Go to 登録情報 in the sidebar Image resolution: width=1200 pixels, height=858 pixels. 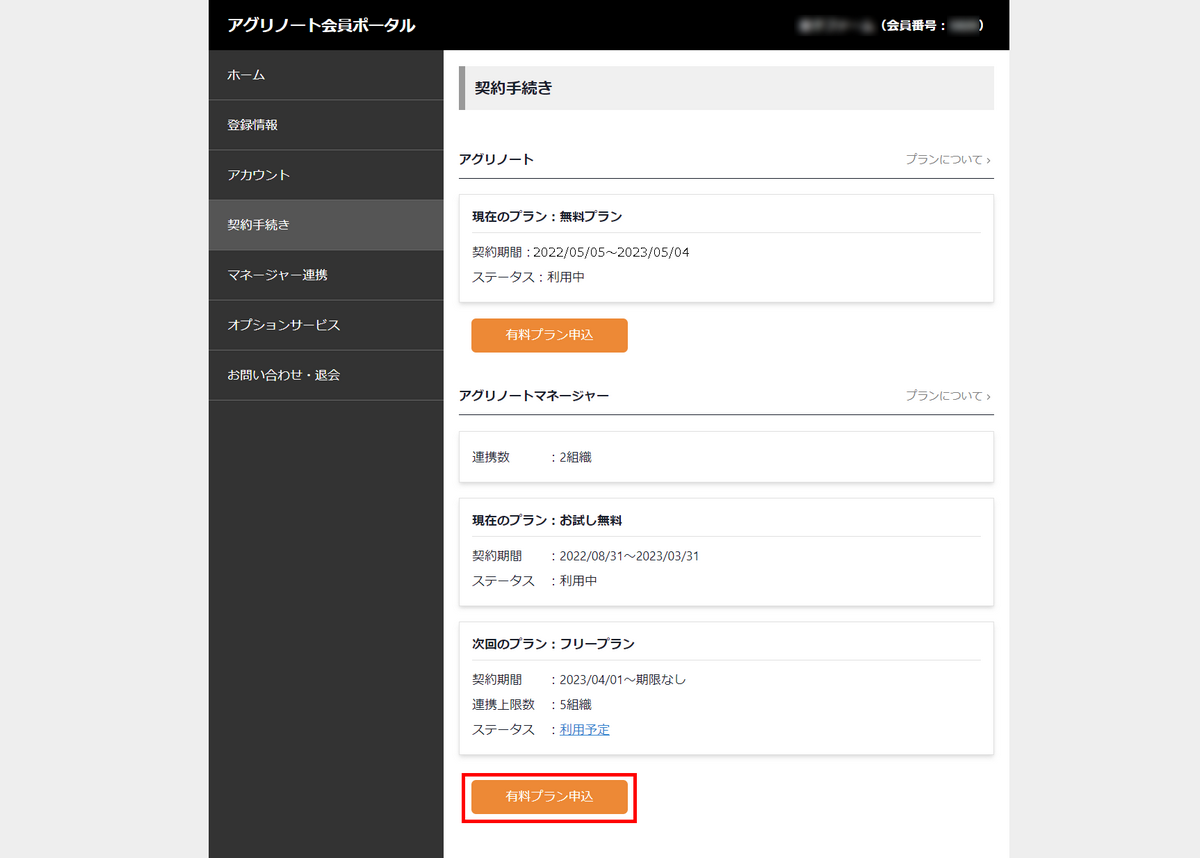point(326,125)
